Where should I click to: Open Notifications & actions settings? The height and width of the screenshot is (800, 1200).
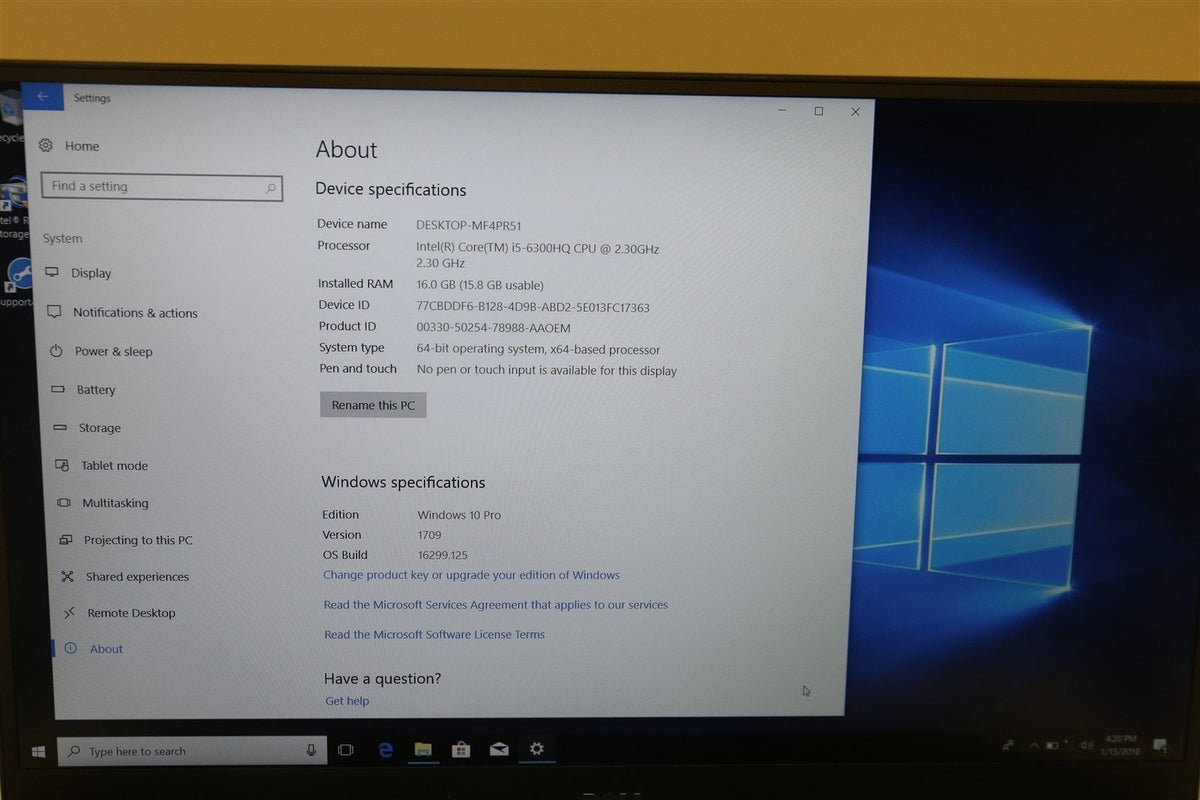(134, 312)
